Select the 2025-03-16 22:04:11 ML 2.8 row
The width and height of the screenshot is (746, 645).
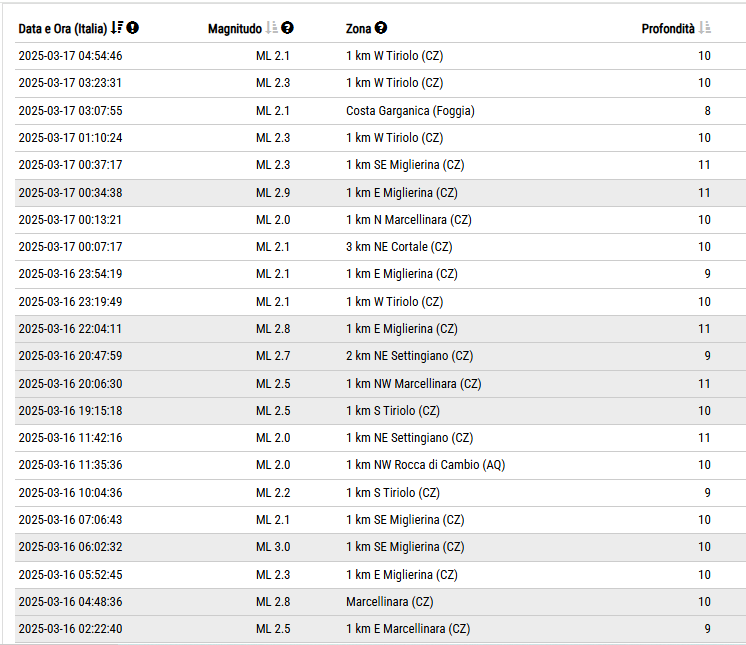point(380,329)
